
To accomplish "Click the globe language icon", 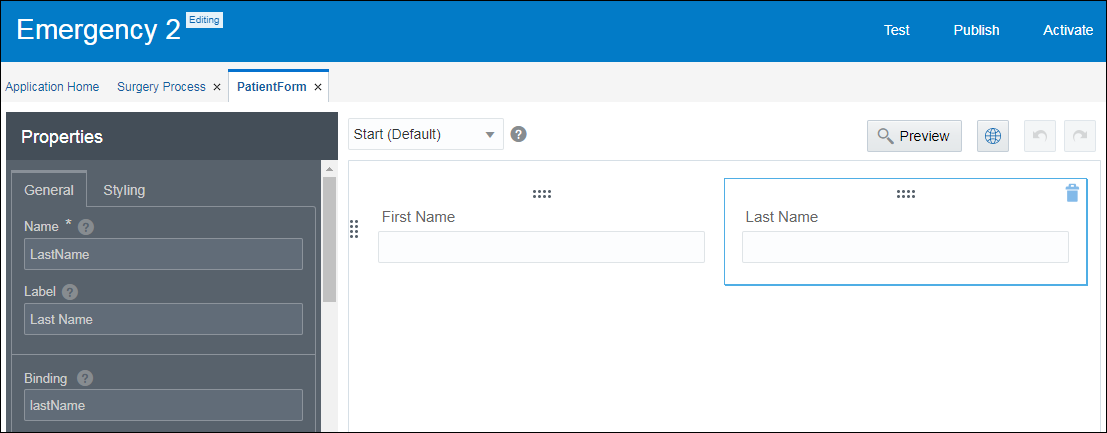I will point(993,136).
